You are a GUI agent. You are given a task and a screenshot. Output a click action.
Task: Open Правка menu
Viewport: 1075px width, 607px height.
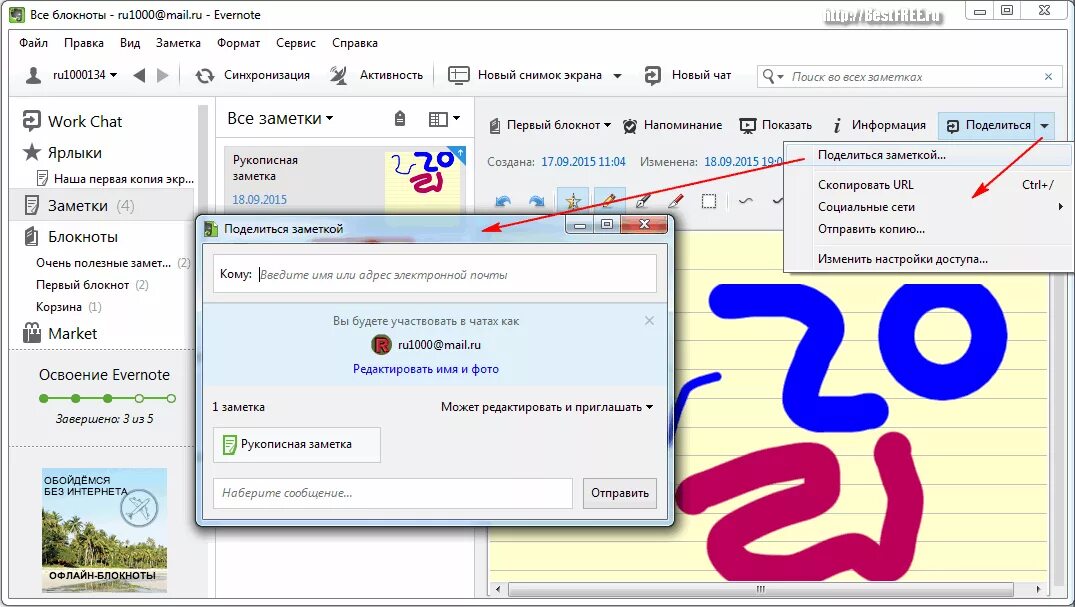pos(84,43)
